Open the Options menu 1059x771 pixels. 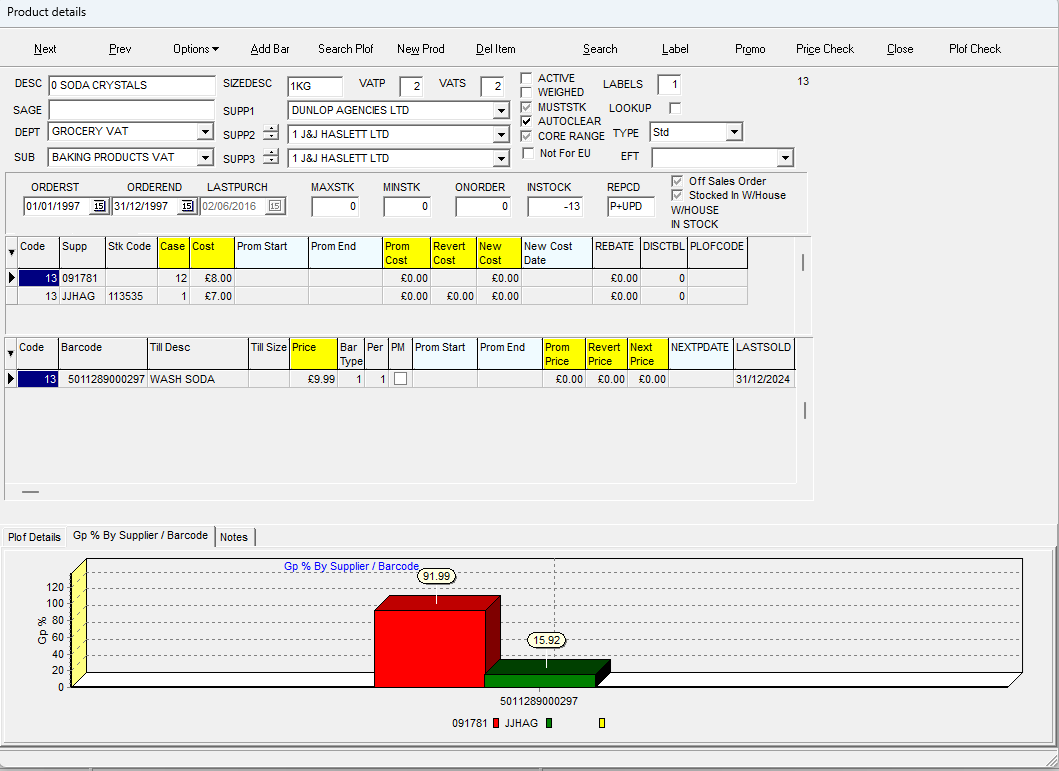195,49
